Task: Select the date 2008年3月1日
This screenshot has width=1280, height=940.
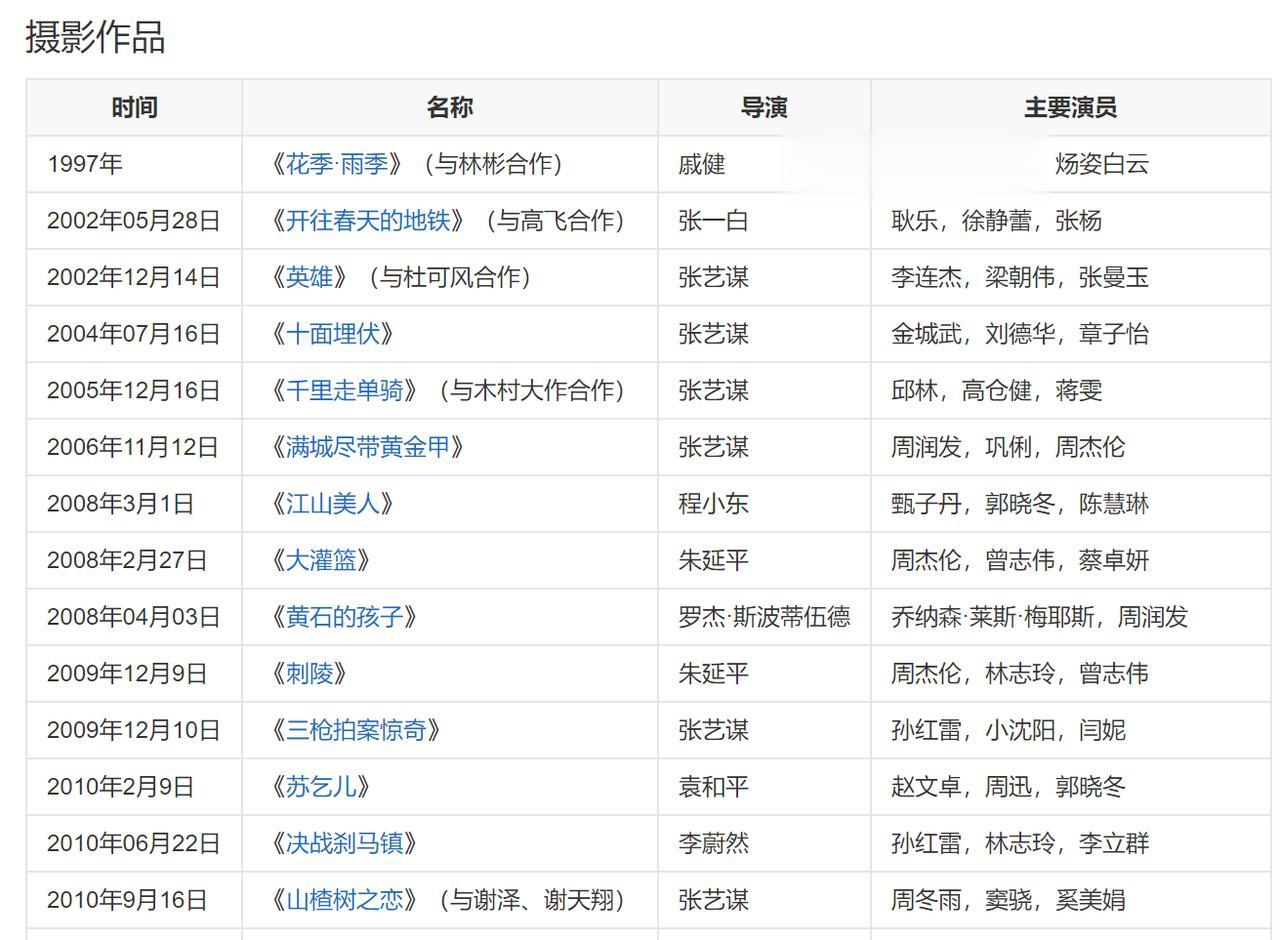Action: pyautogui.click(x=120, y=504)
